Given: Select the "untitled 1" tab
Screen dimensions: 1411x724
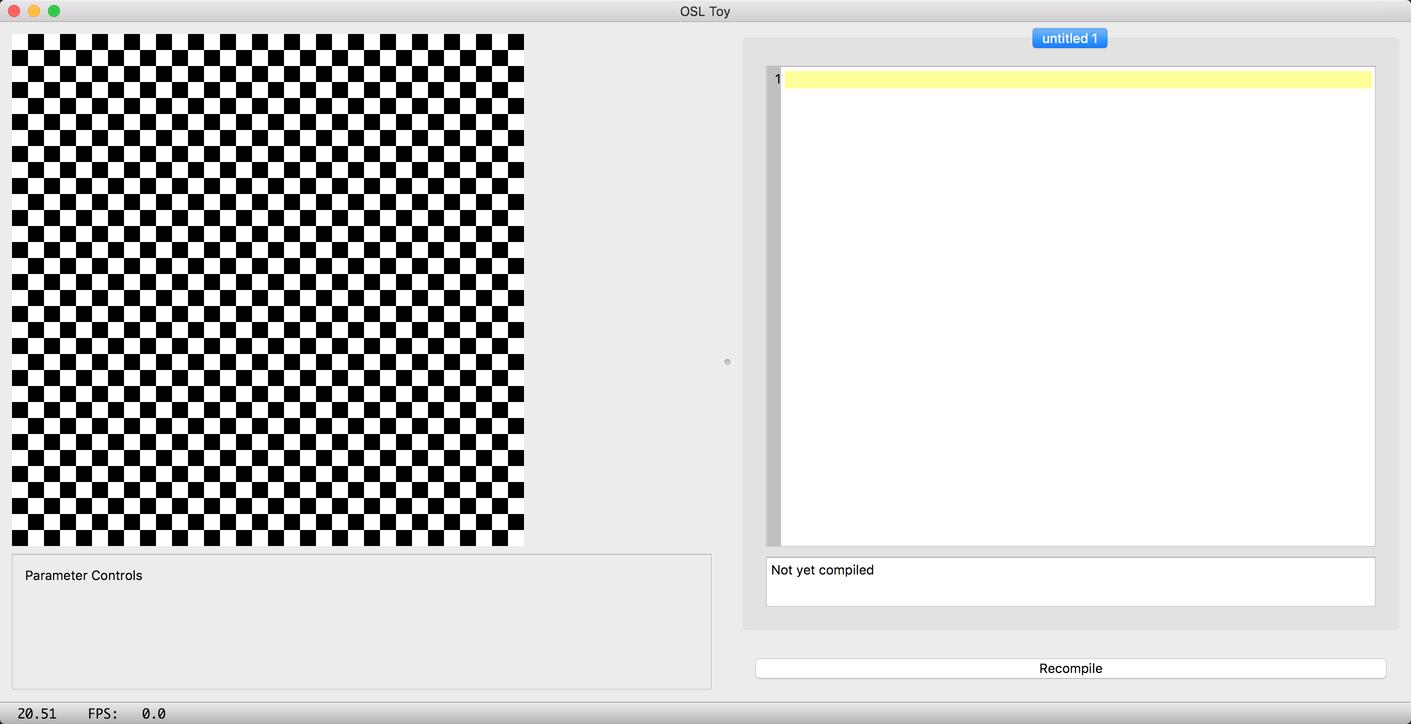Looking at the screenshot, I should click(x=1069, y=38).
